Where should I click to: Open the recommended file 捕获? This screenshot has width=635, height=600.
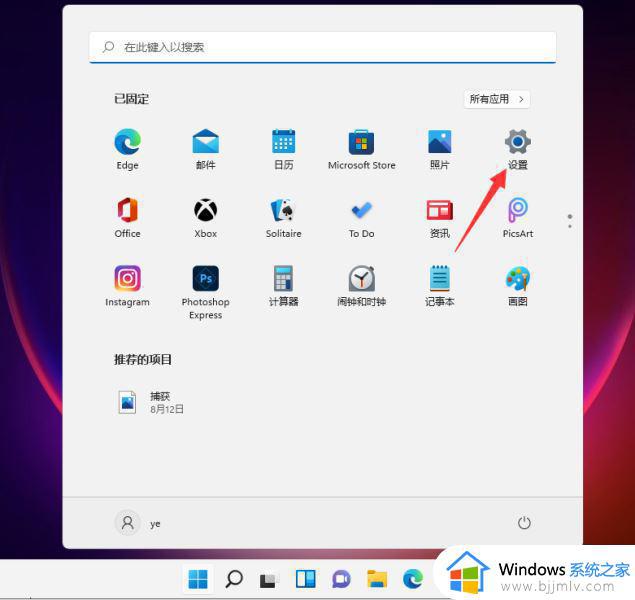tap(151, 402)
